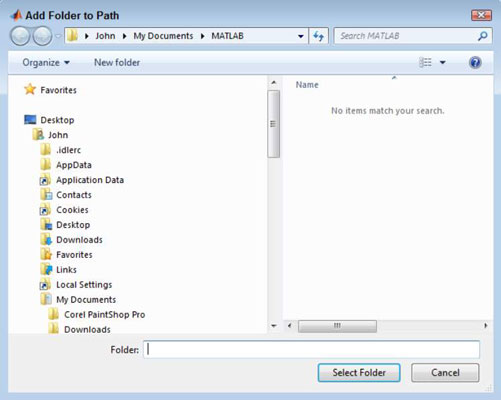Select MATLAB in the address breadcrumb

(x=227, y=36)
